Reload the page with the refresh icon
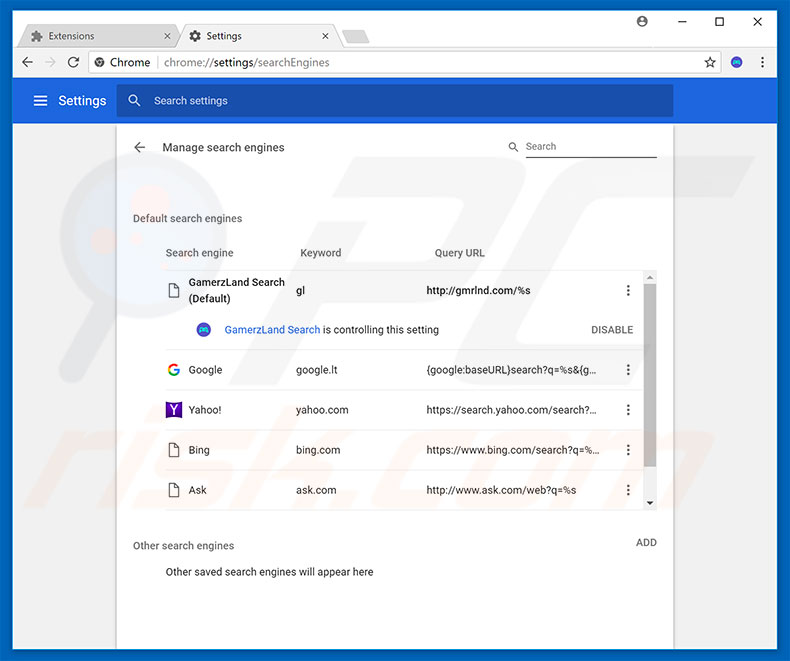The height and width of the screenshot is (661, 790). (74, 62)
